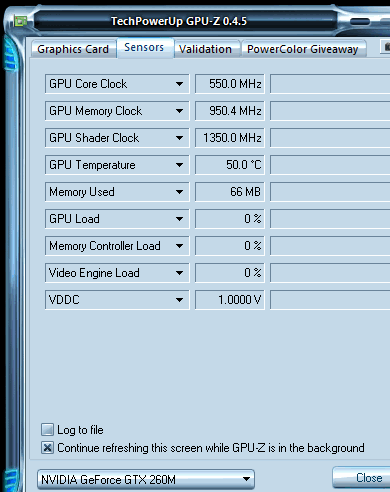Screen dimensions: 390x492
Task: Click the GPU Temperature history graph
Action: (x=330, y=165)
